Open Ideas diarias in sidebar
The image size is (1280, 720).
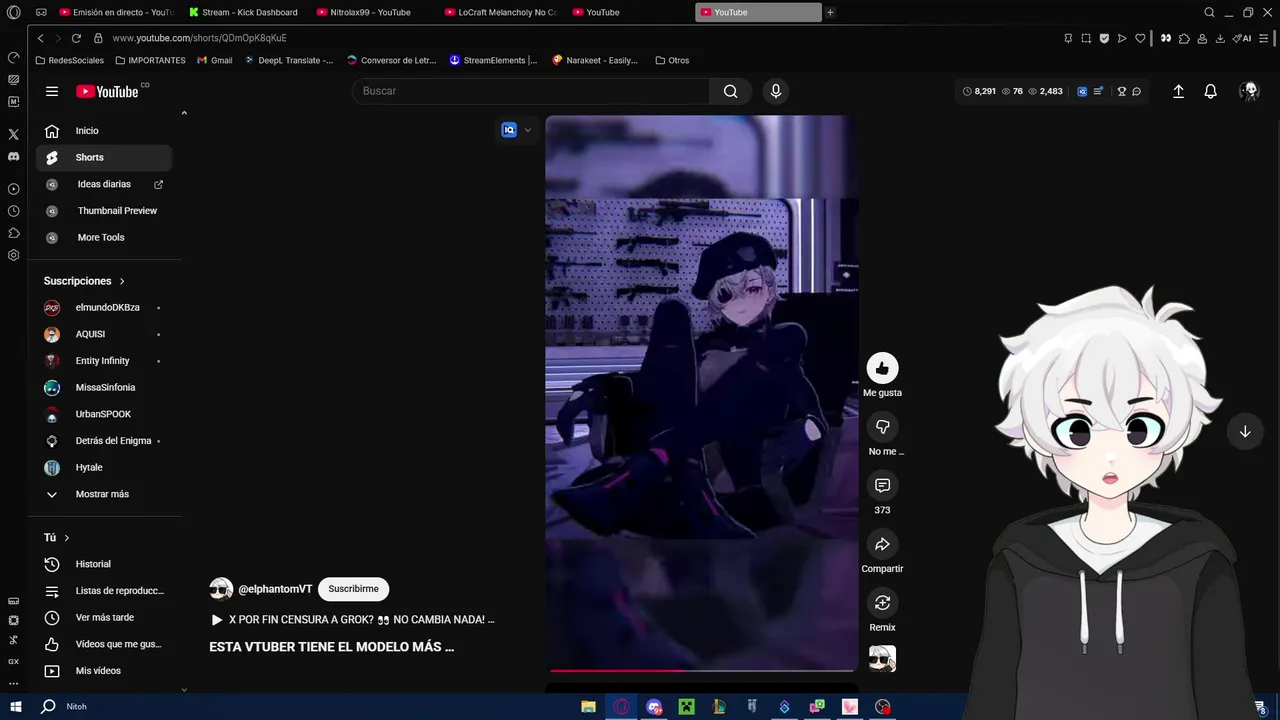pyautogui.click(x=104, y=184)
